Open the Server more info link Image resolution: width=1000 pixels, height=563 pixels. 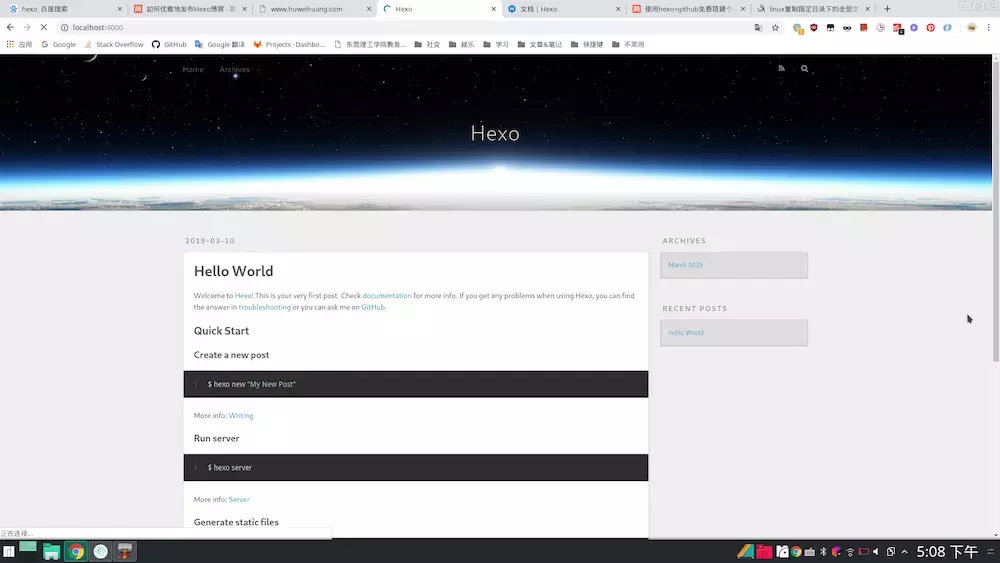click(239, 500)
